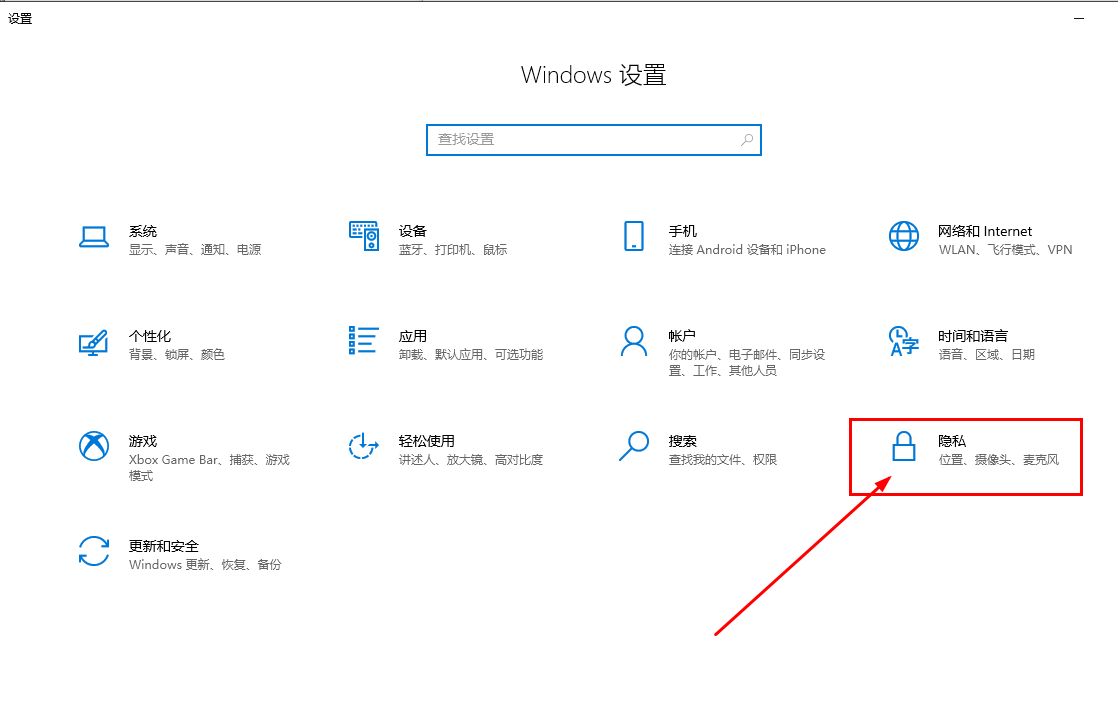
Task: Click the text 讲述人、放大镜、高对比度
Action: [471, 460]
